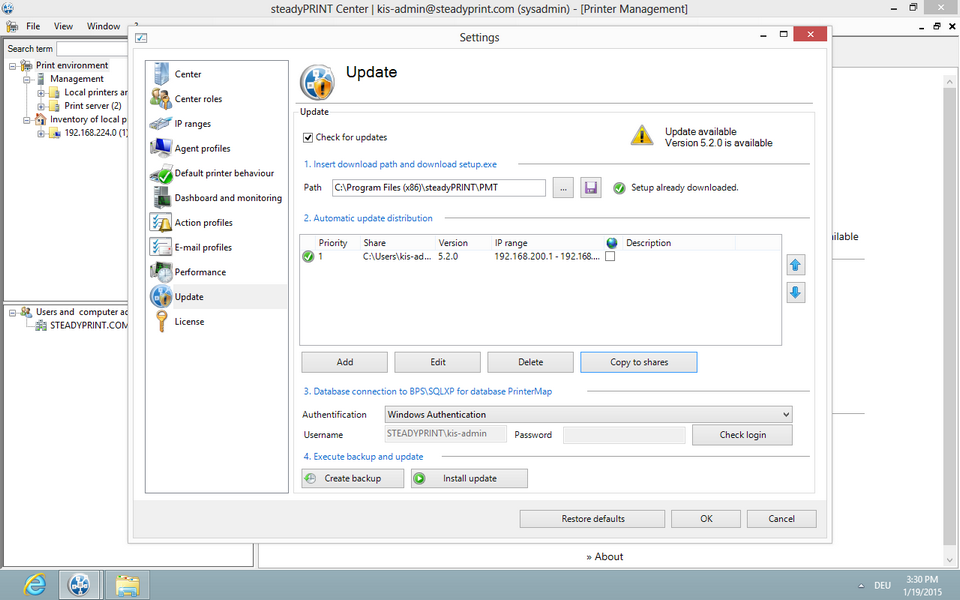Toggle the globe column checkbox in the share row
Image resolution: width=960 pixels, height=600 pixels.
610,257
